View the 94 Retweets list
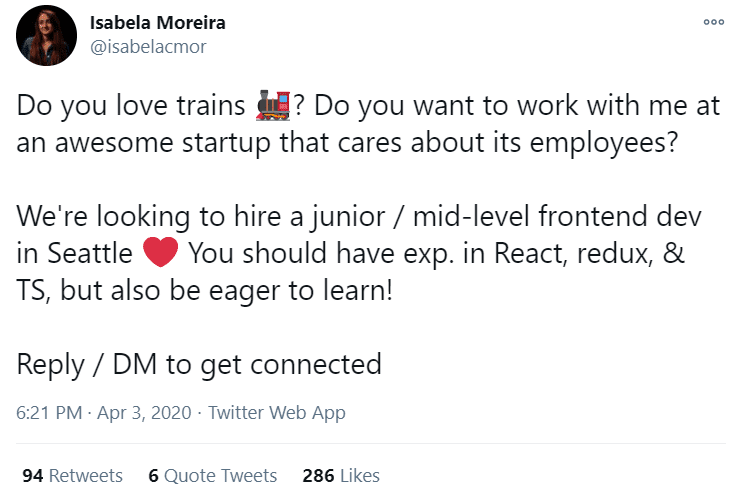The image size is (744, 503). pos(72,475)
